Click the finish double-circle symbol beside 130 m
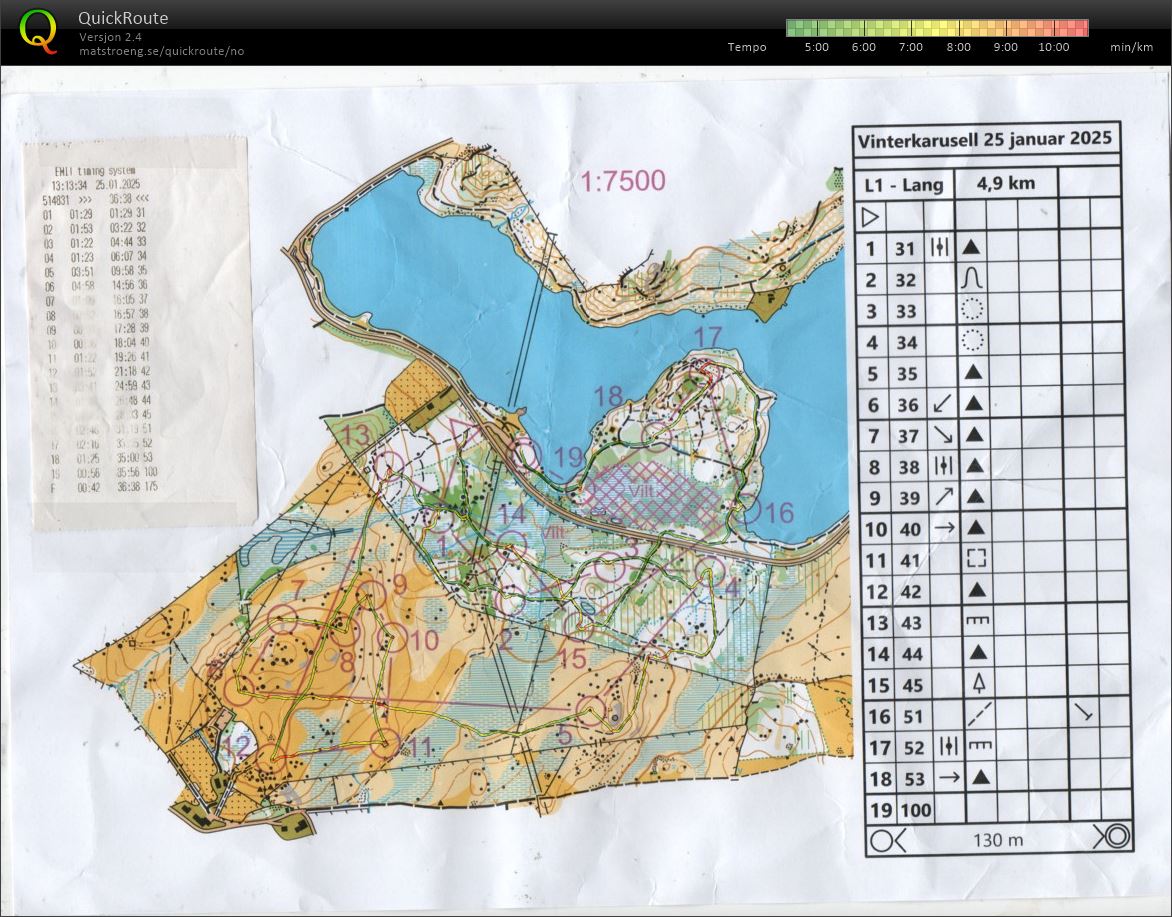Image resolution: width=1172 pixels, height=917 pixels. click(1112, 838)
